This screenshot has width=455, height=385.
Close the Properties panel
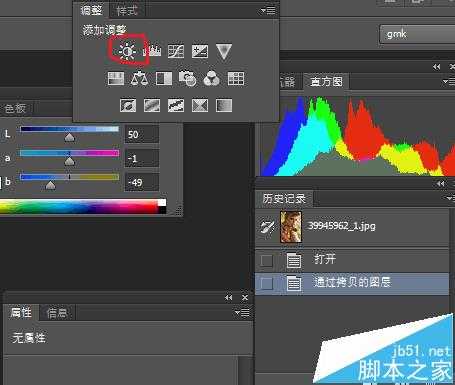tap(245, 297)
